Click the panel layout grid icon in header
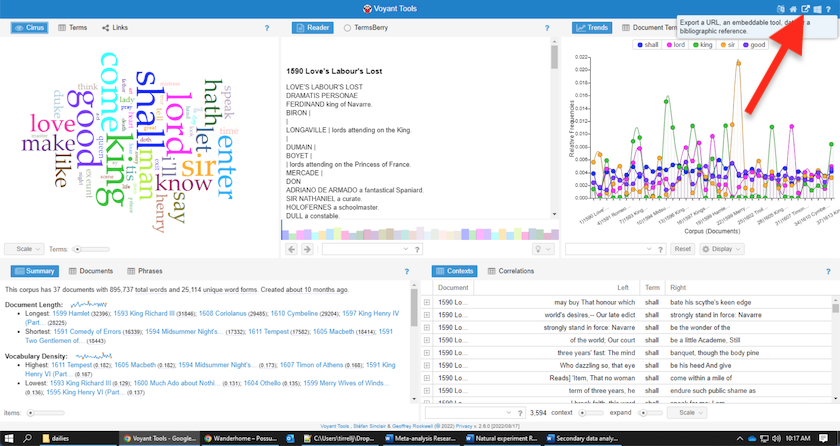 (817, 9)
